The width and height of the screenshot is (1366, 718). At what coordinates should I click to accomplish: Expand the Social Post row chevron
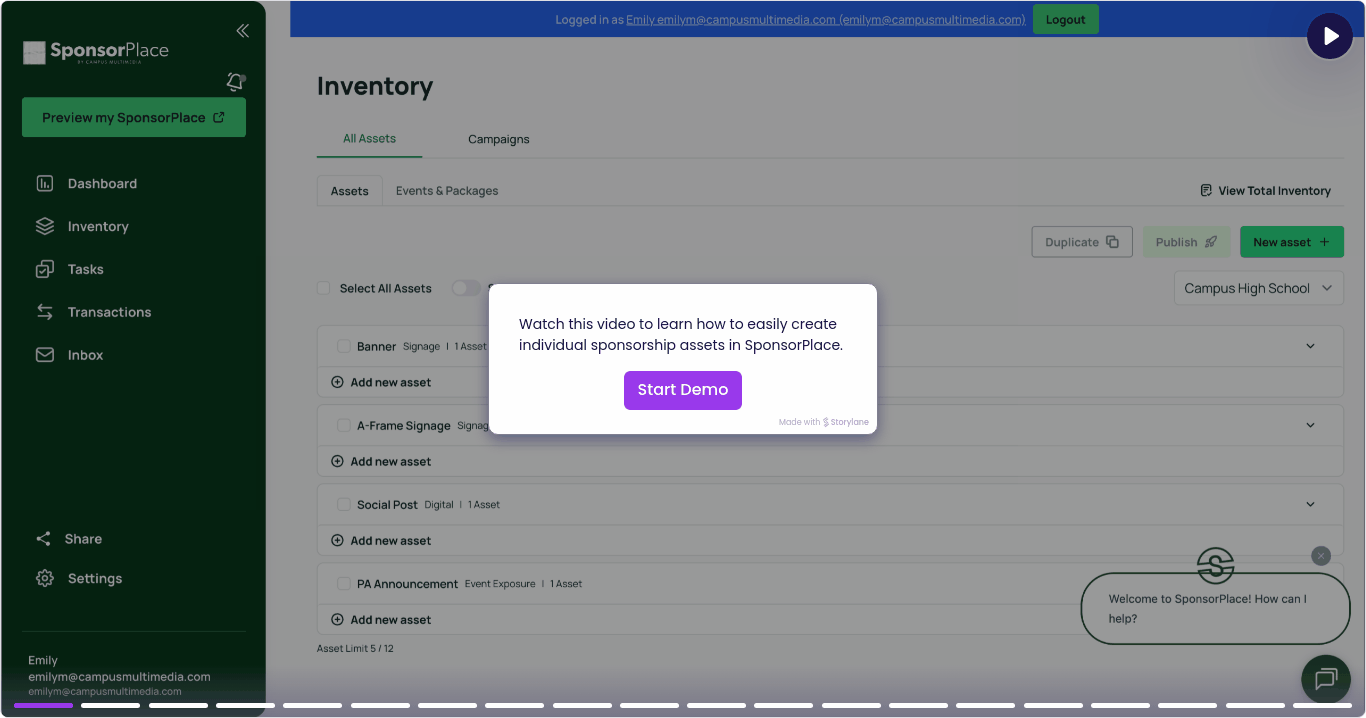pos(1311,504)
